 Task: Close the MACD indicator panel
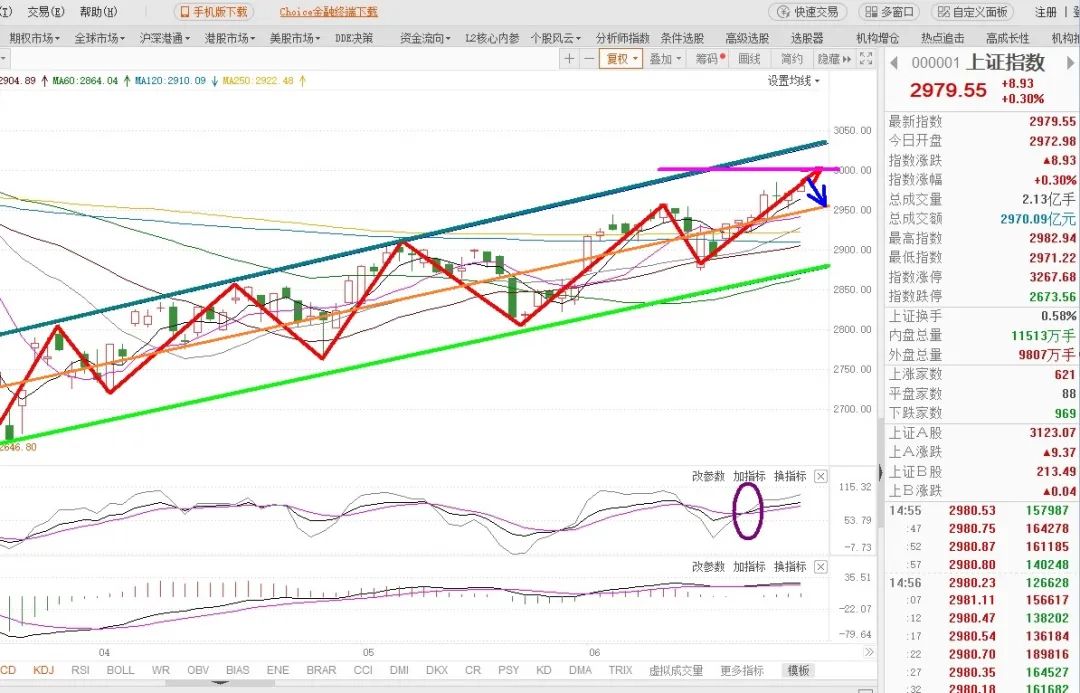[x=820, y=566]
